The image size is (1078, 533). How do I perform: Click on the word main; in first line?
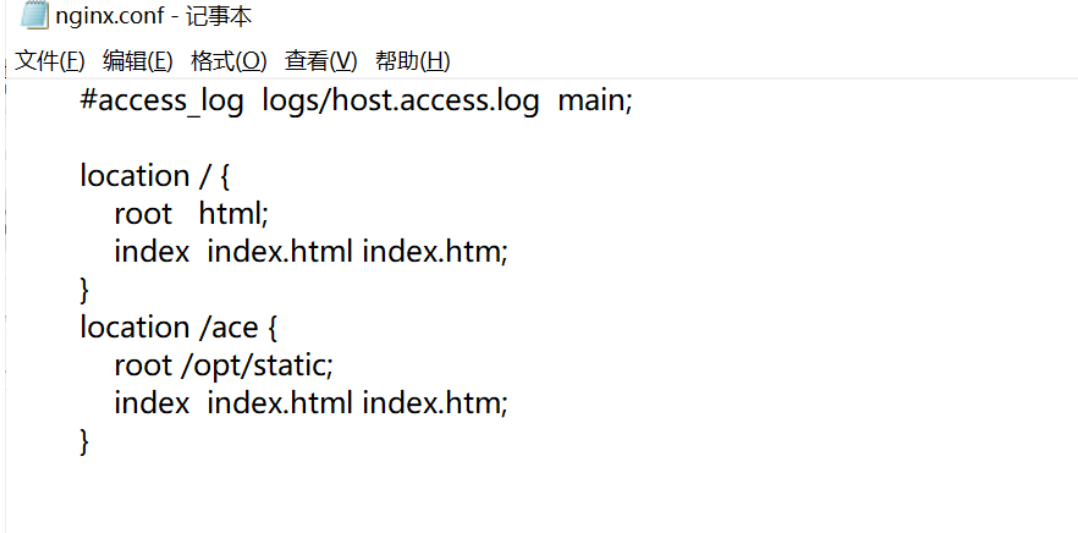(595, 101)
